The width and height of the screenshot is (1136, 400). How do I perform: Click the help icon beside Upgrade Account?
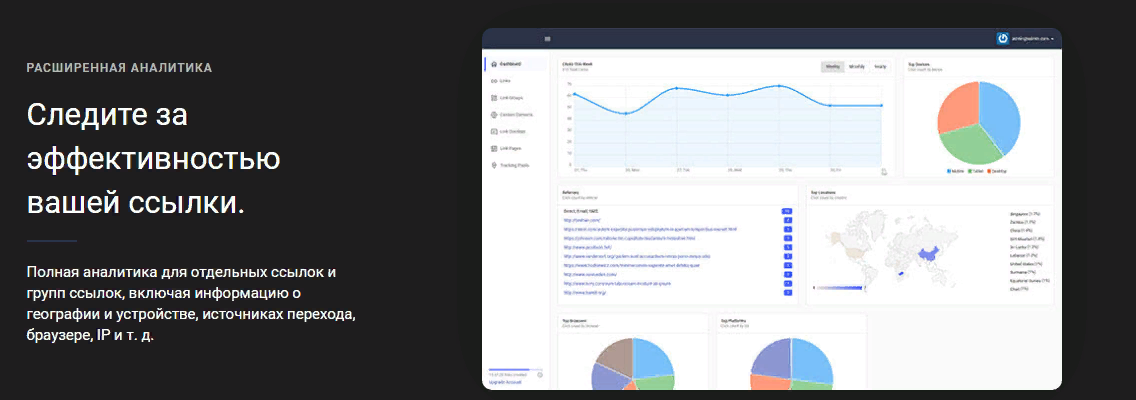click(x=540, y=375)
